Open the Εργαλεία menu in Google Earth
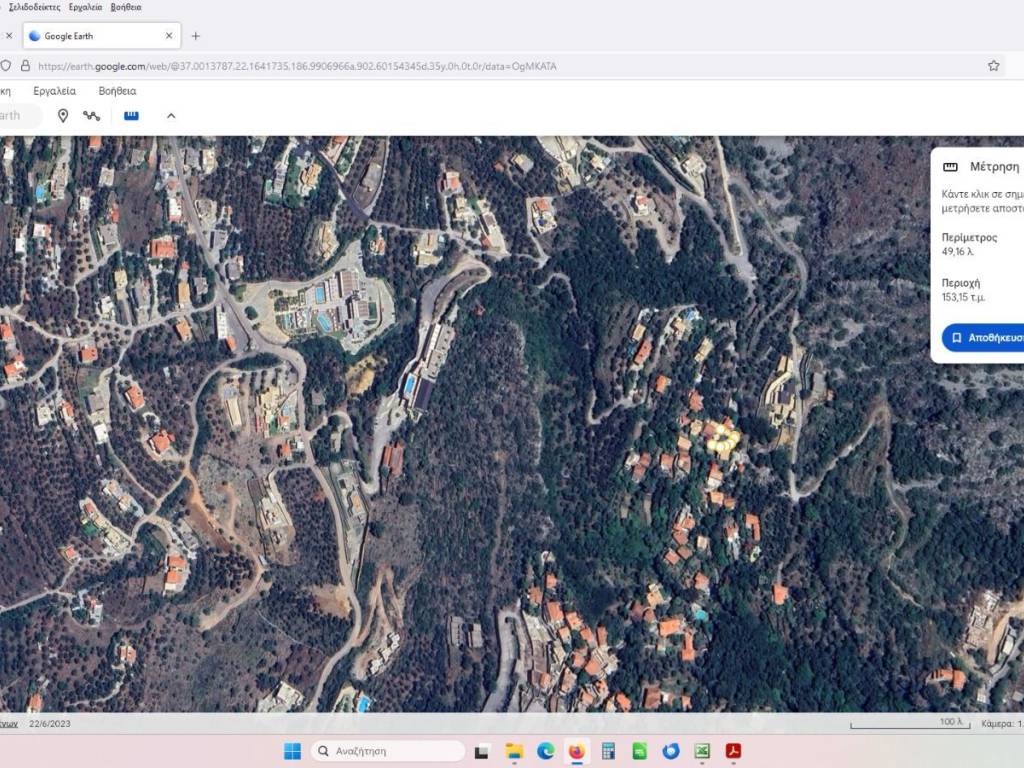 pos(55,91)
